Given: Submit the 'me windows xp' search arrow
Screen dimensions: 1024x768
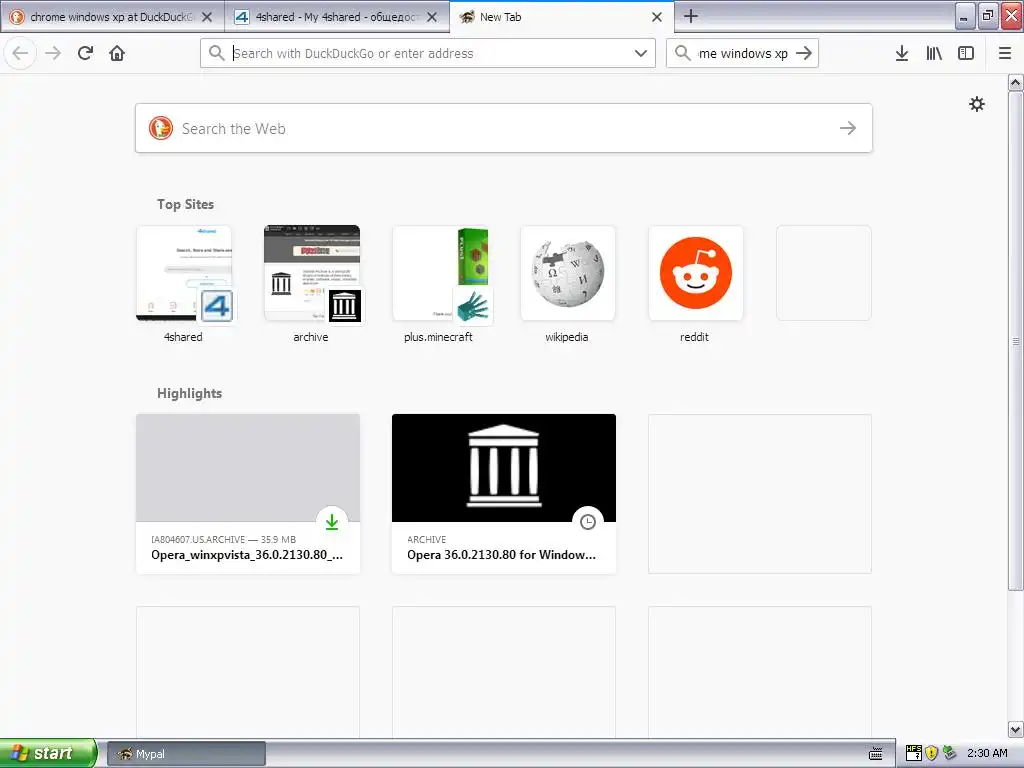Looking at the screenshot, I should [x=804, y=53].
